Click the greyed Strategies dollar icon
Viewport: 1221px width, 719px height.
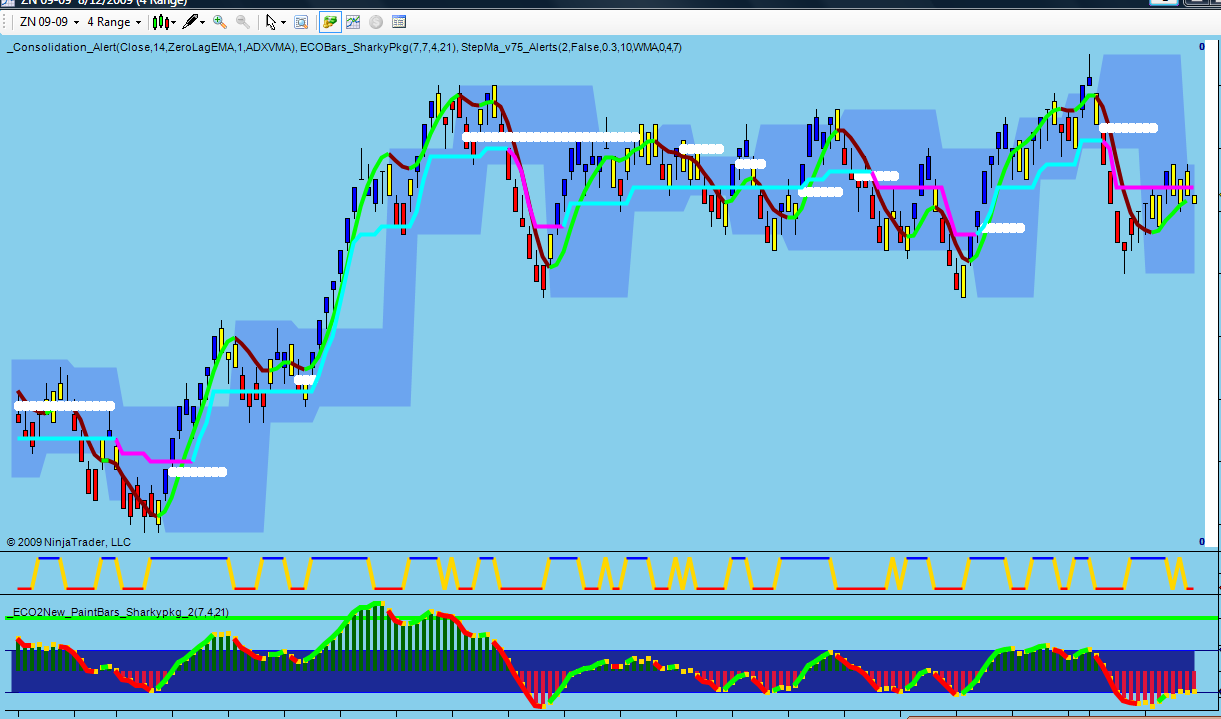coord(376,22)
